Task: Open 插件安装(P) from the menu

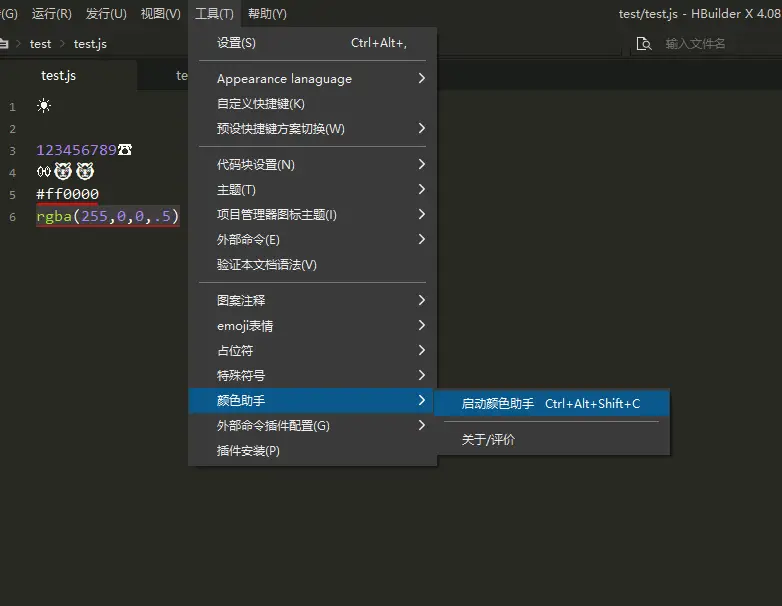Action: [x=313, y=450]
